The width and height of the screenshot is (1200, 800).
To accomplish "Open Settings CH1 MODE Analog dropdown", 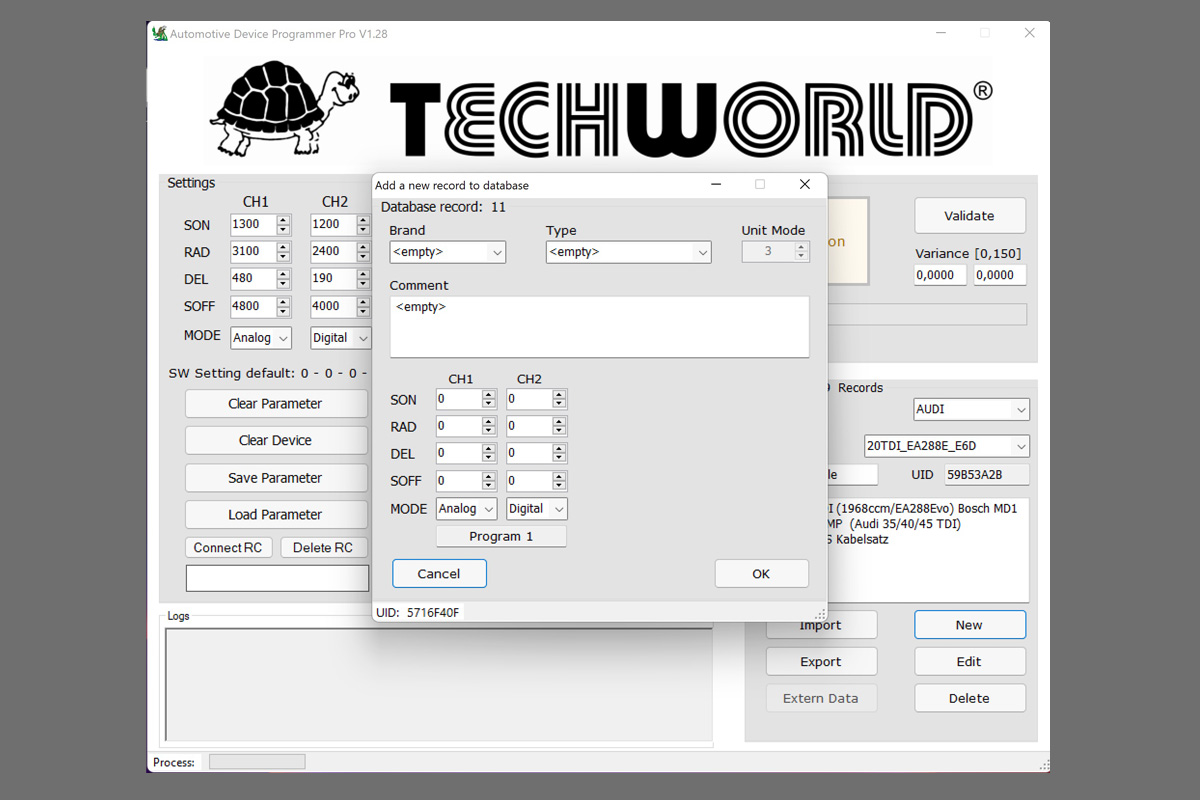I will (x=261, y=338).
